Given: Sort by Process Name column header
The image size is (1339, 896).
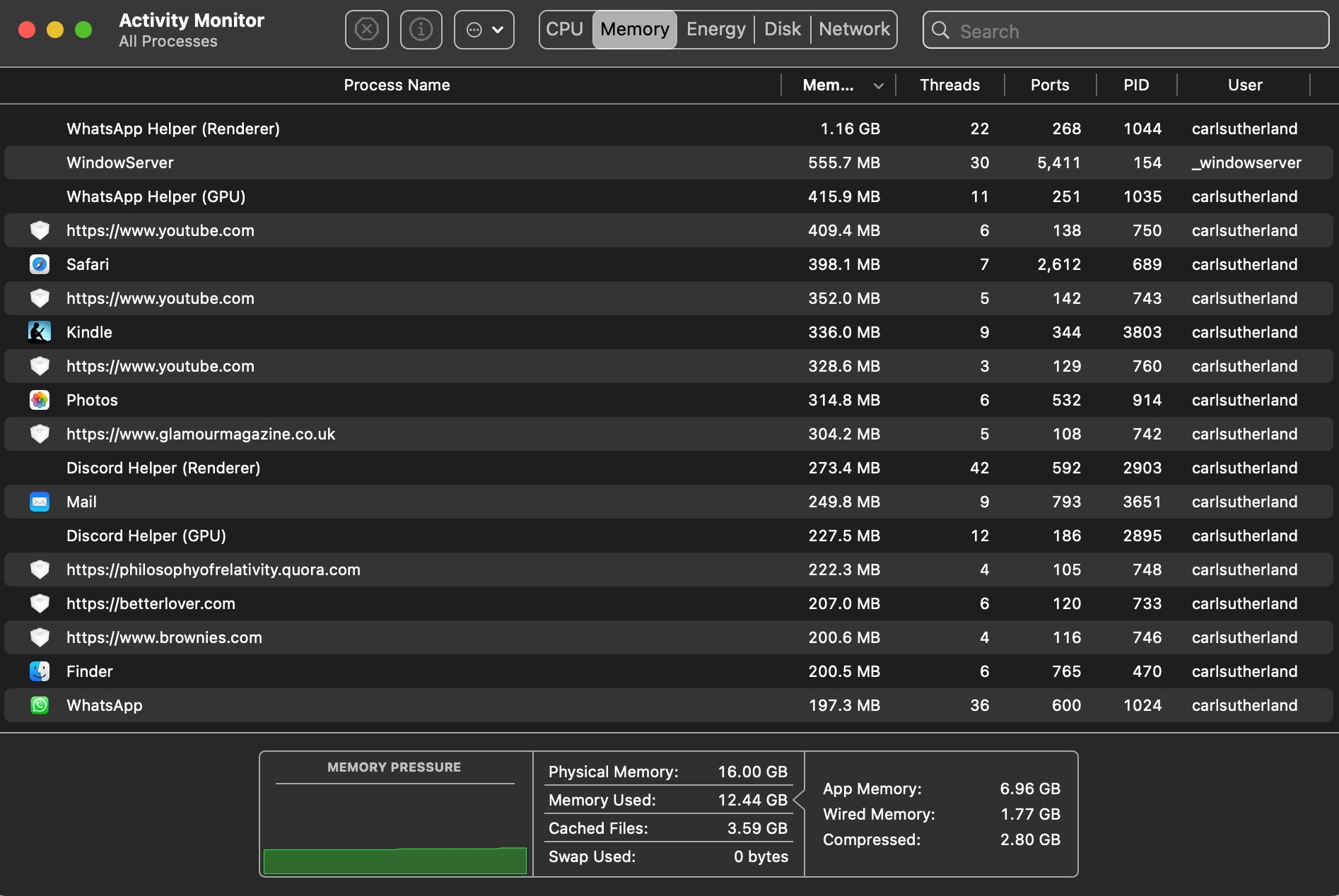Looking at the screenshot, I should click(x=397, y=85).
